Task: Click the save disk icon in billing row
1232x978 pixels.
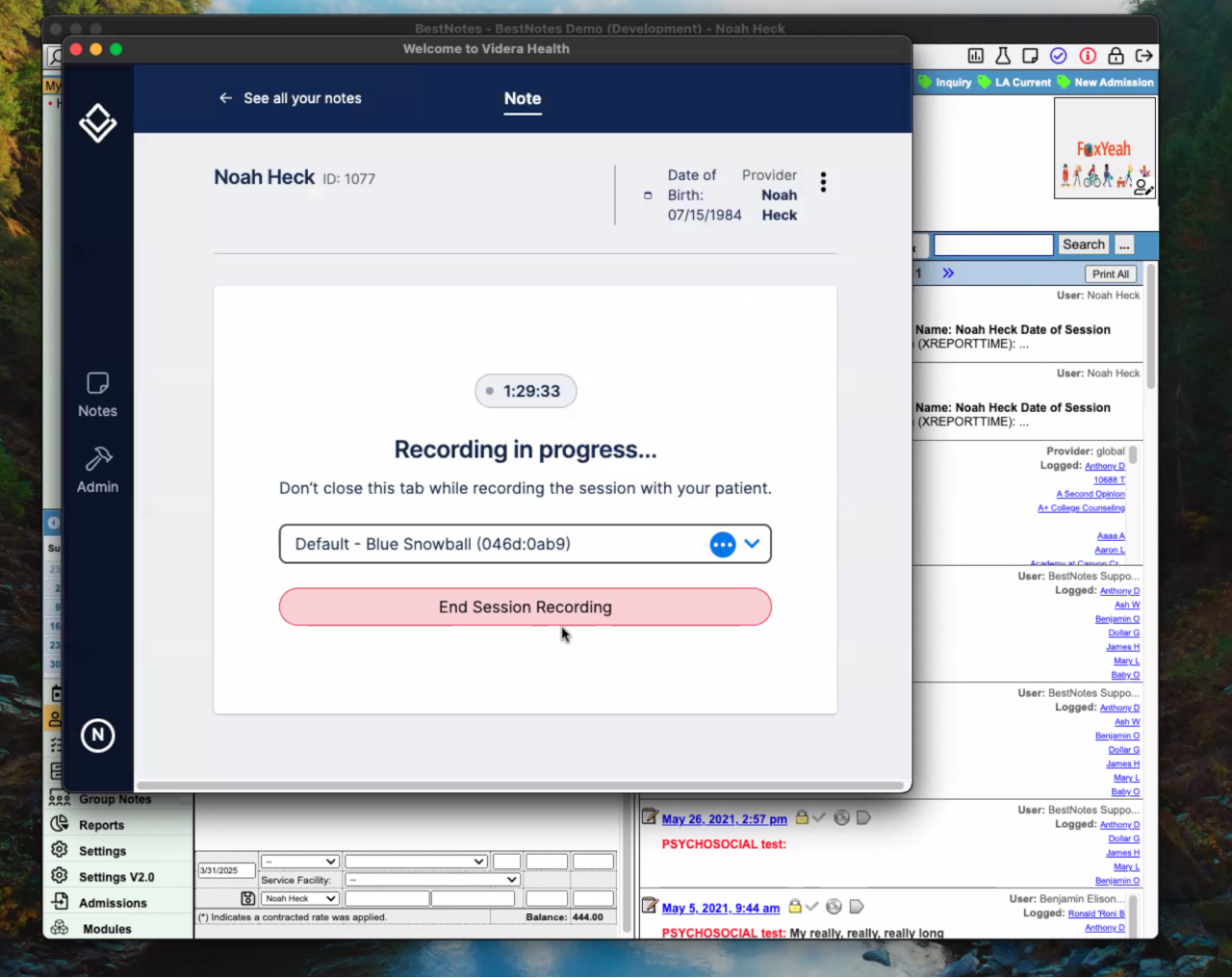Action: (x=247, y=898)
